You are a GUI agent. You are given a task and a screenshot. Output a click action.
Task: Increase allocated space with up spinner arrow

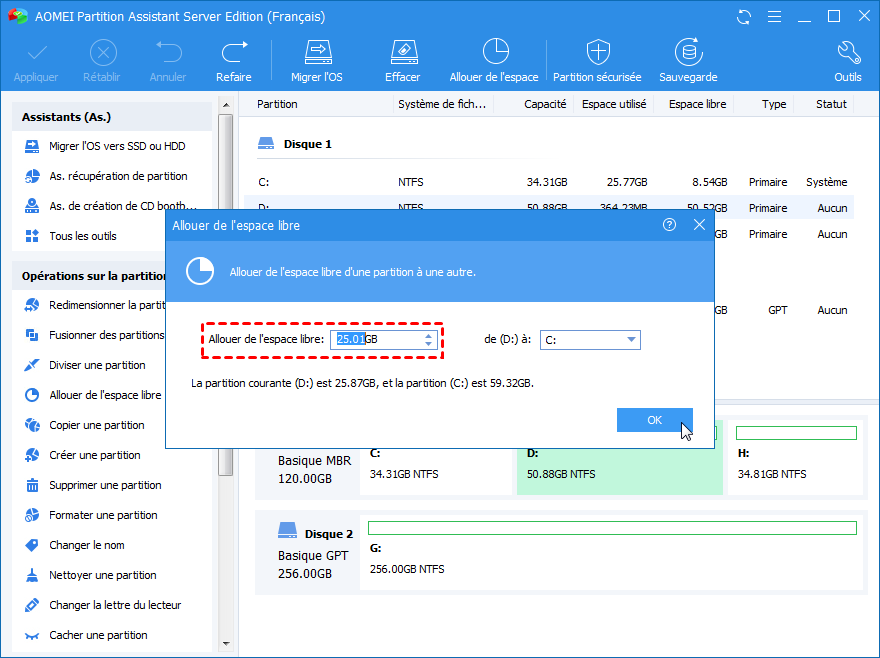pyautogui.click(x=429, y=335)
